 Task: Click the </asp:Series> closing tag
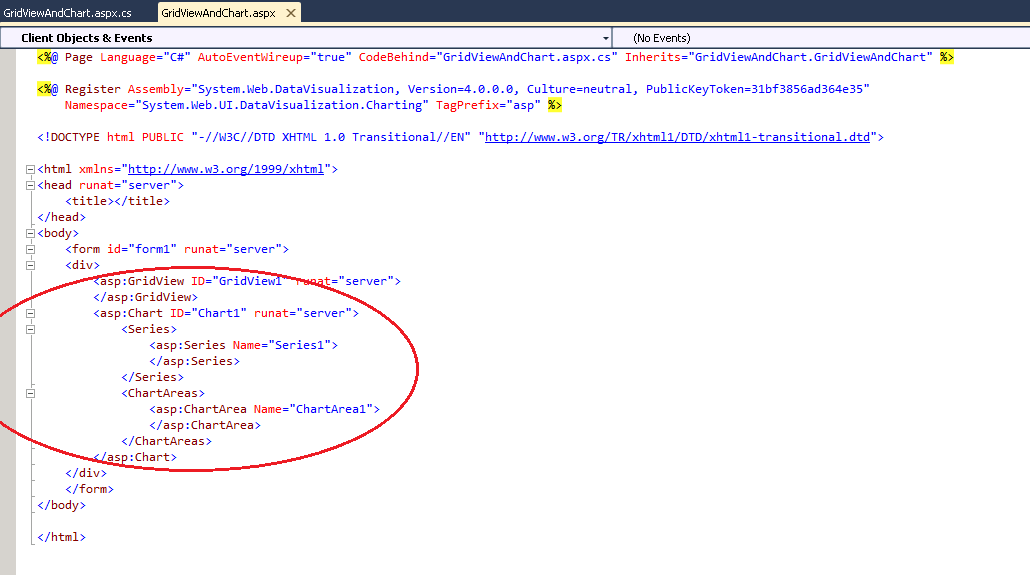pyautogui.click(x=194, y=361)
